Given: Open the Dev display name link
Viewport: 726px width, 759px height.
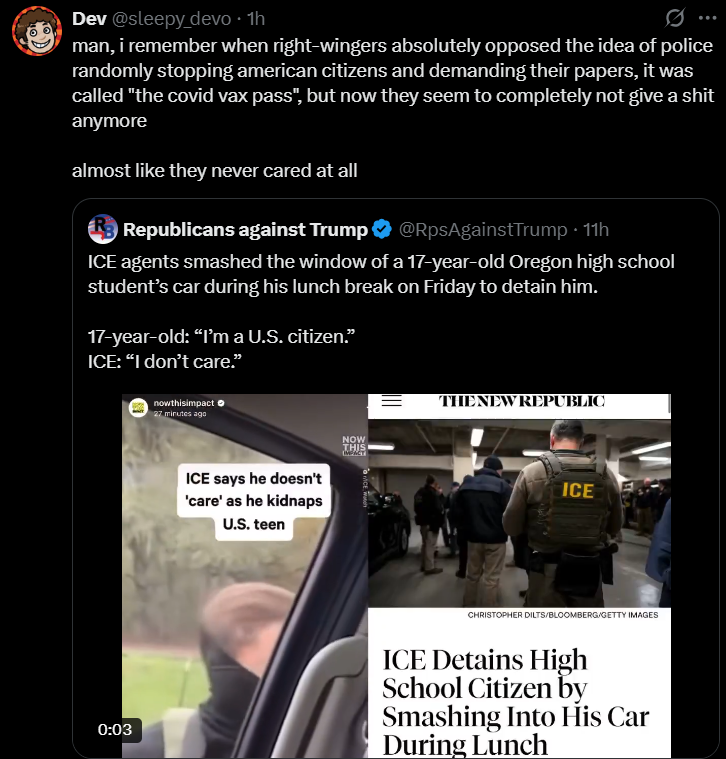Looking at the screenshot, I should [x=89, y=18].
